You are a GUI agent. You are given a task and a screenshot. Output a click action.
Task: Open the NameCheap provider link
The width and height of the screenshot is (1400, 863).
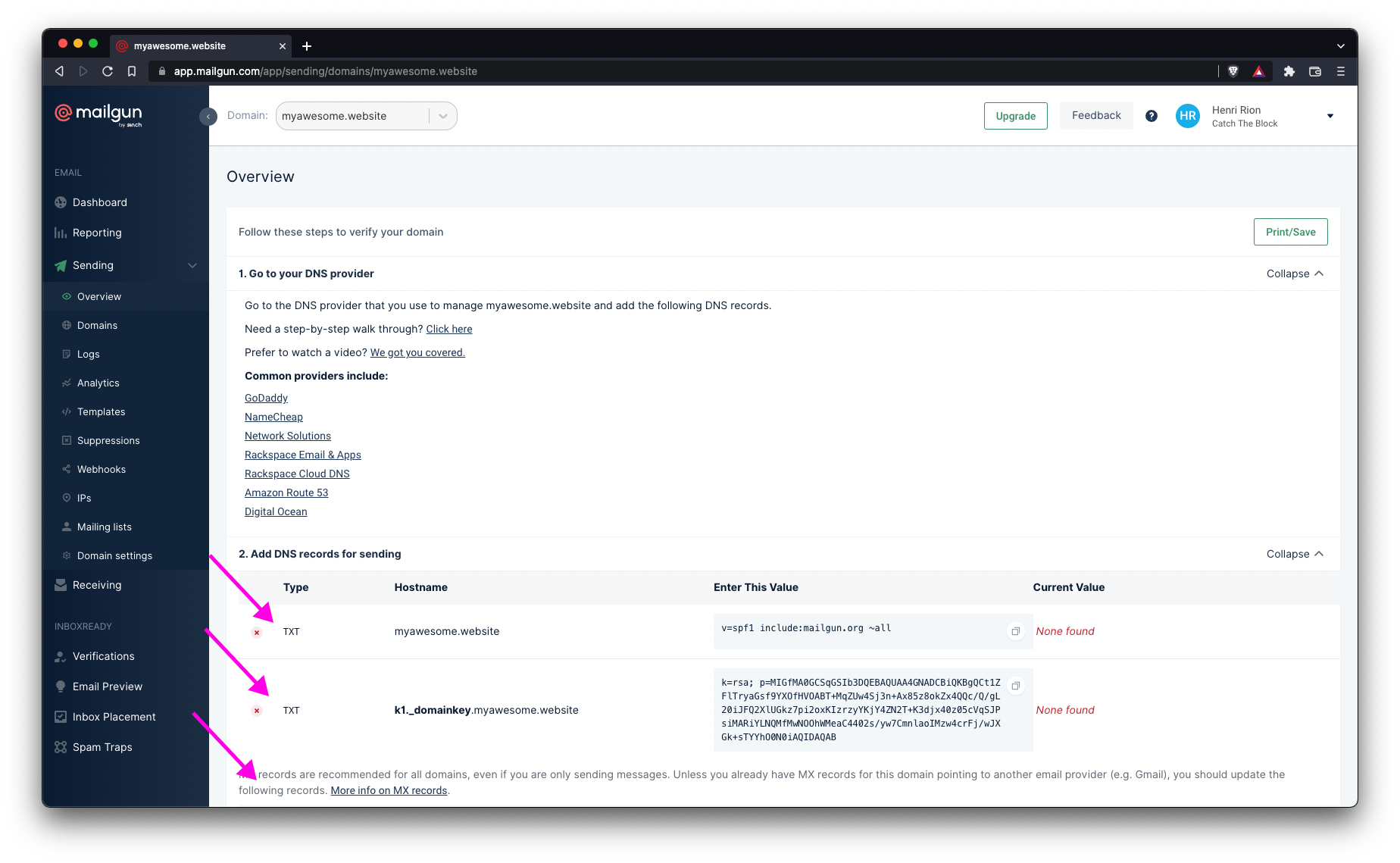coord(273,417)
